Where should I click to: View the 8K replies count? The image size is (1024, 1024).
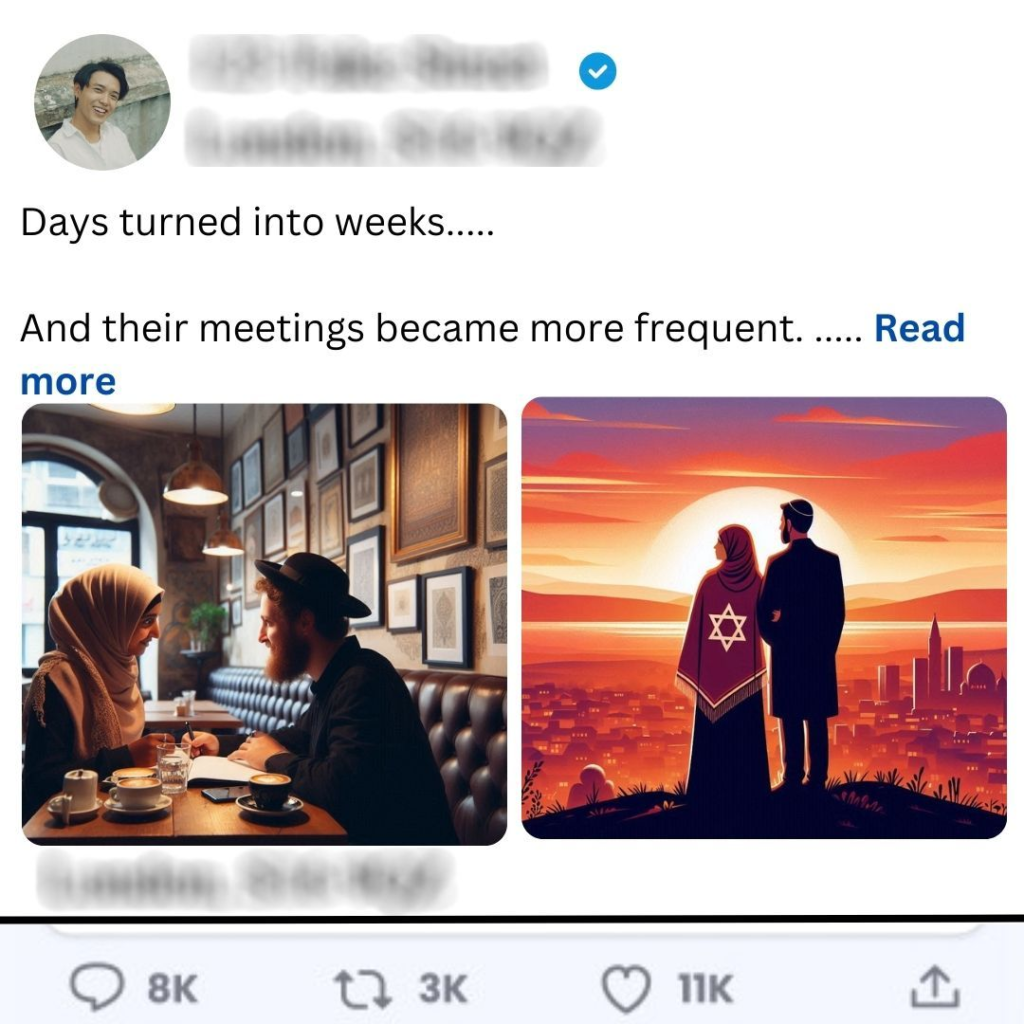pyautogui.click(x=172, y=989)
